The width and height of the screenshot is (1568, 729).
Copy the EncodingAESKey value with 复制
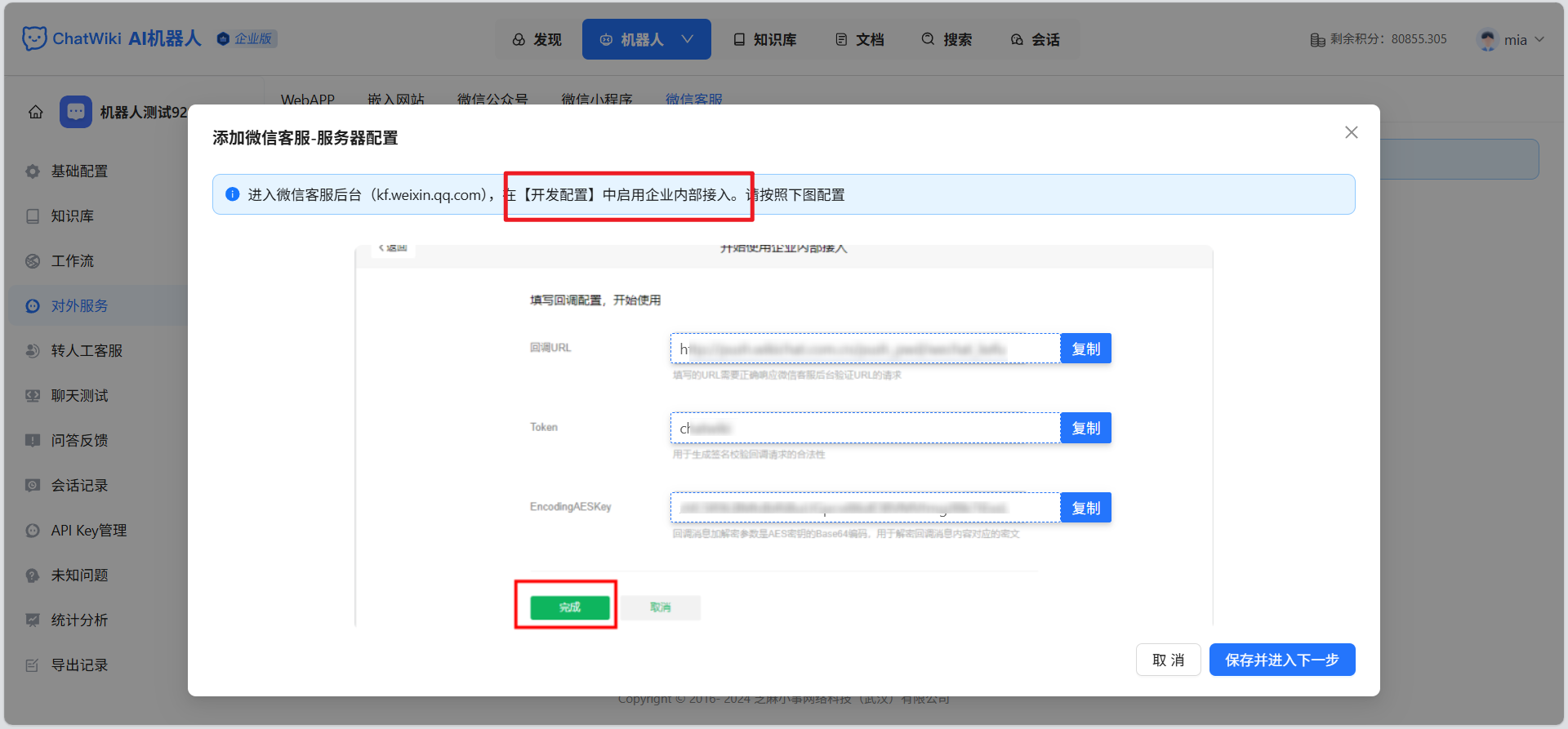click(1085, 508)
